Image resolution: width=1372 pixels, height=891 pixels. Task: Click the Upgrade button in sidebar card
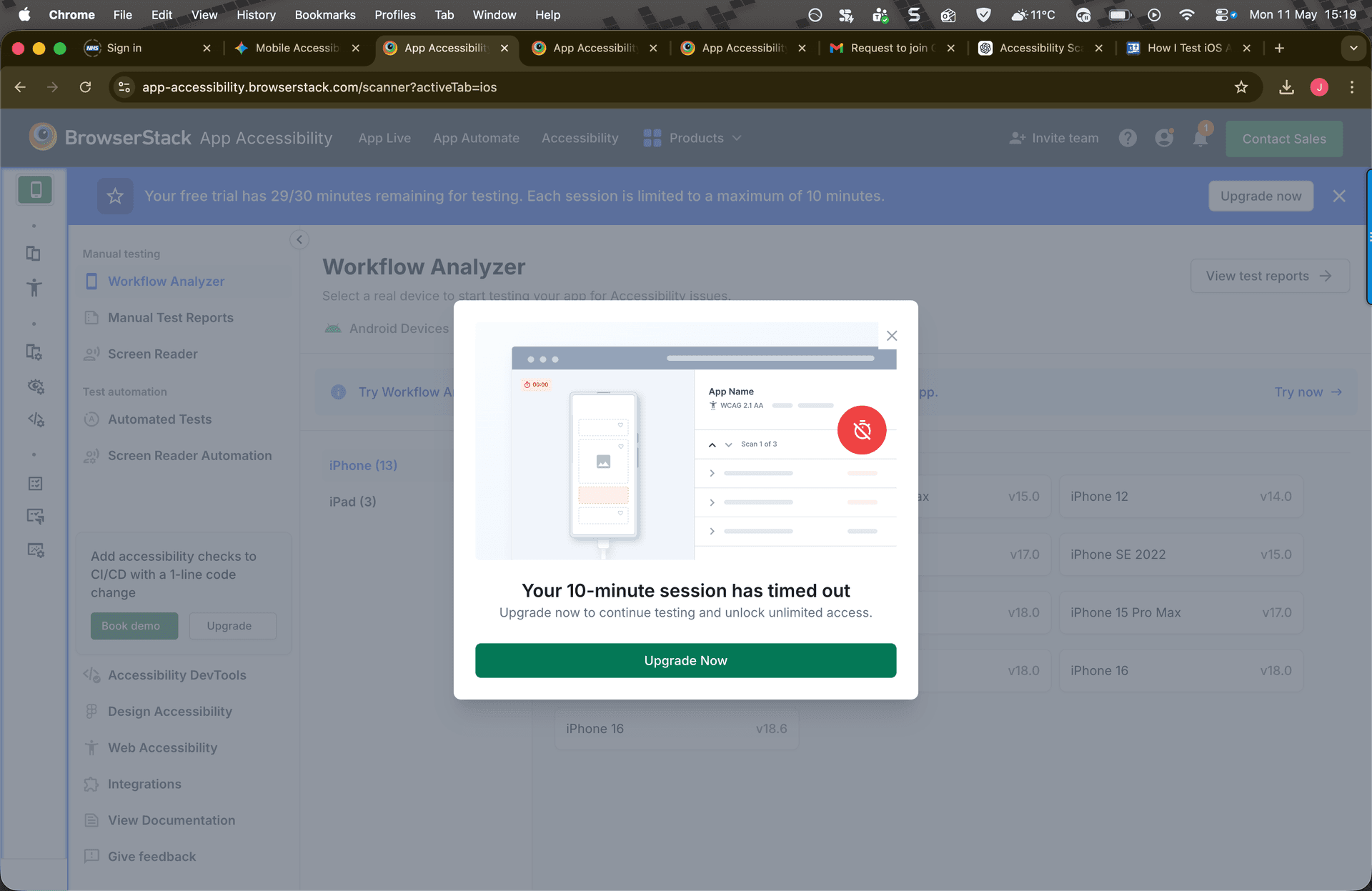(x=232, y=626)
